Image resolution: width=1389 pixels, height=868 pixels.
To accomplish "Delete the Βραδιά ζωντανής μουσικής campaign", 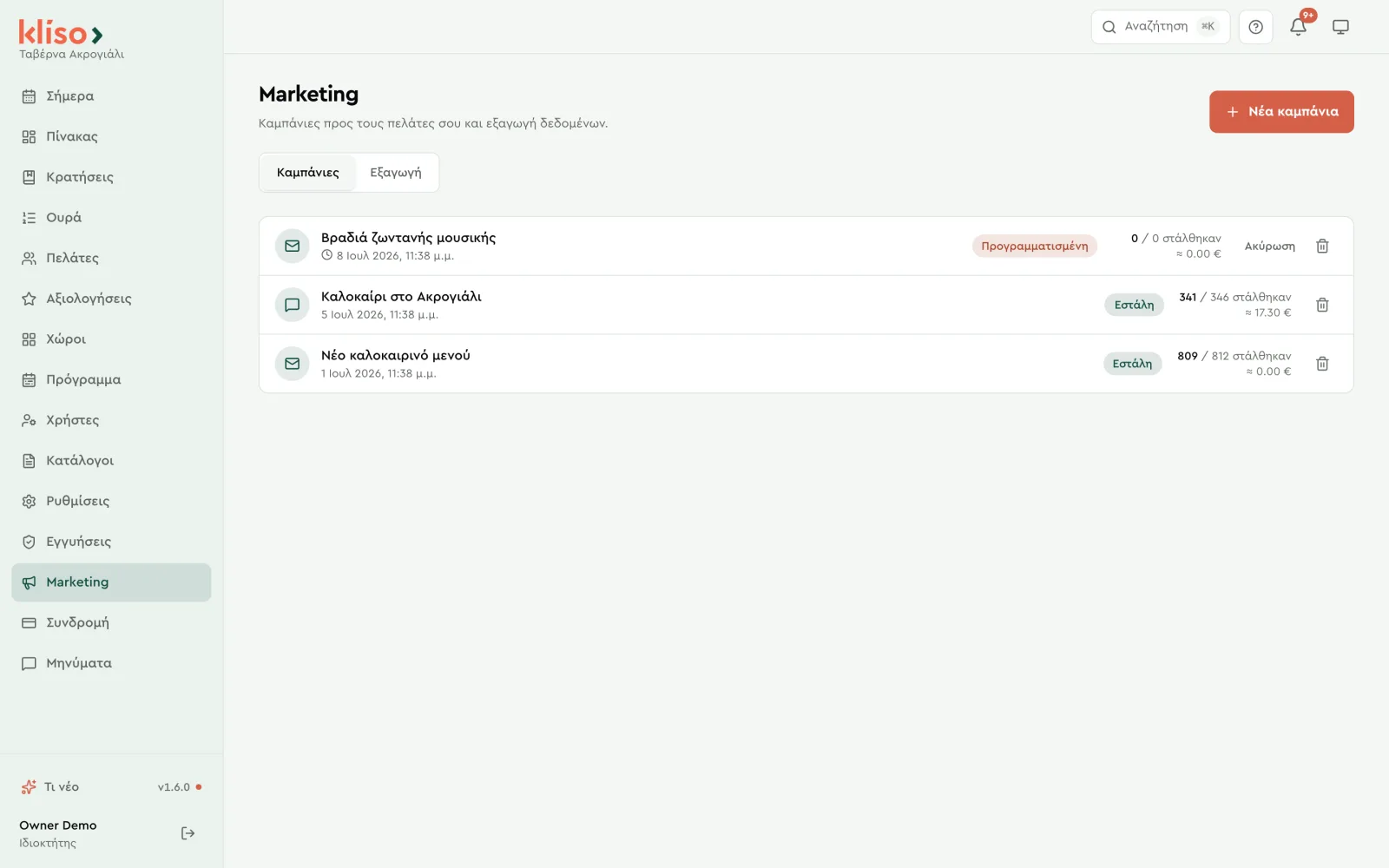I will pyautogui.click(x=1322, y=247).
